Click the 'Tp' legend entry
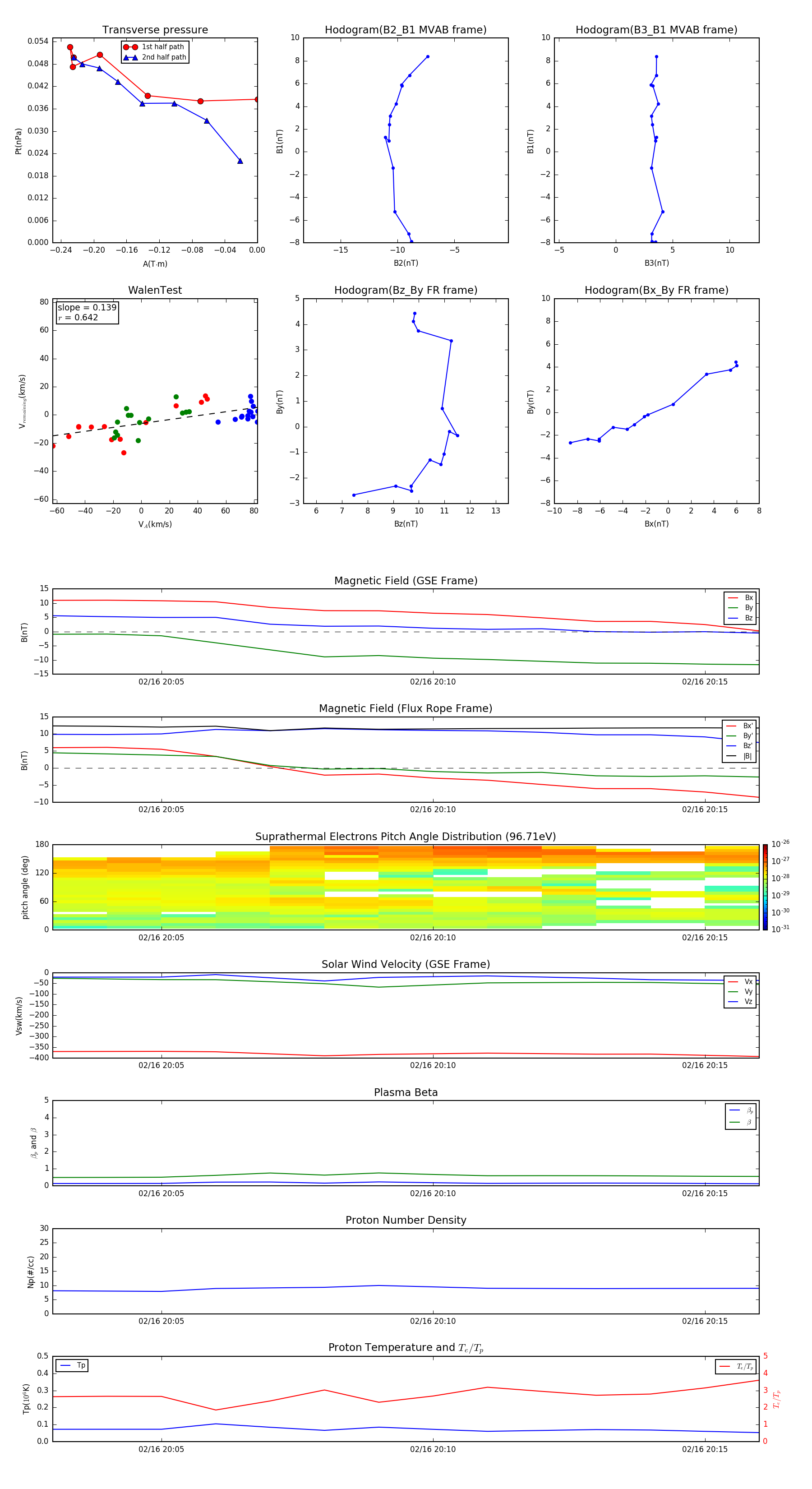 pos(72,1365)
